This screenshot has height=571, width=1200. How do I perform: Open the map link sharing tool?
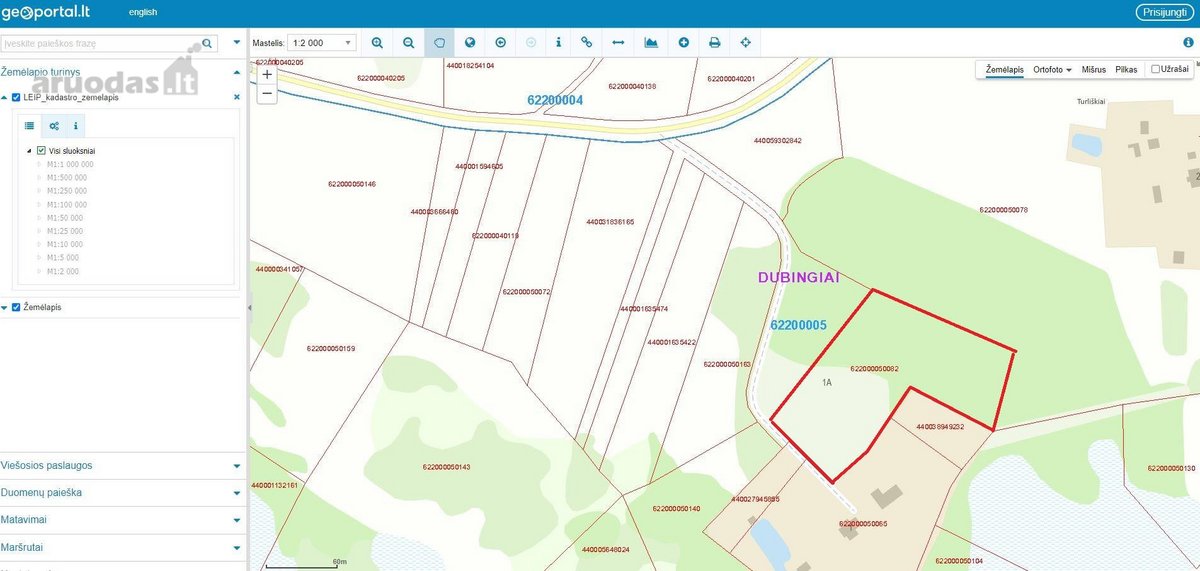click(x=587, y=43)
